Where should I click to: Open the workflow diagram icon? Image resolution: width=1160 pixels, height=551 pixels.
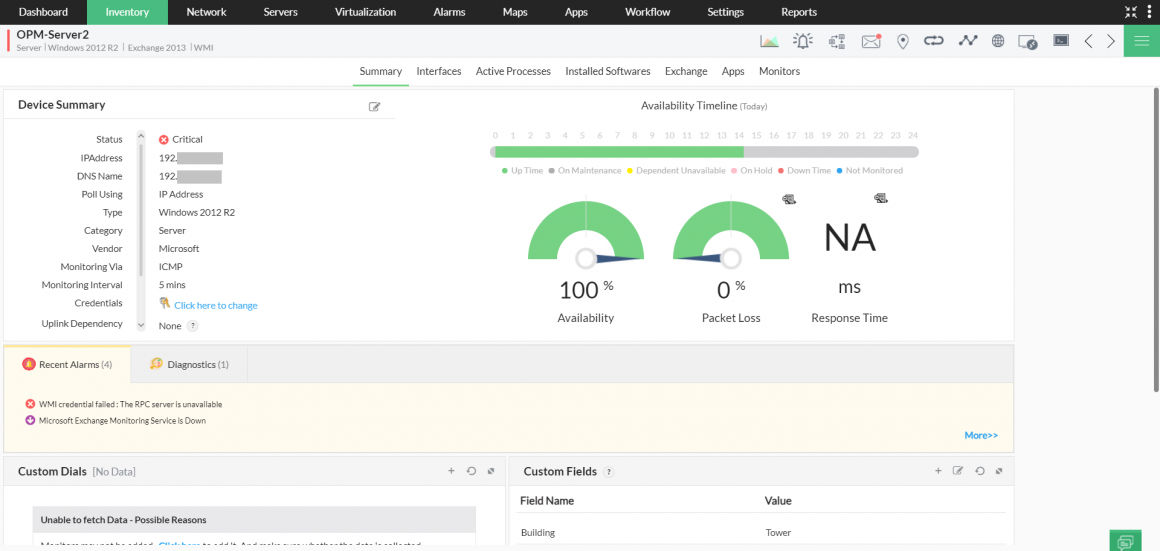click(x=837, y=41)
